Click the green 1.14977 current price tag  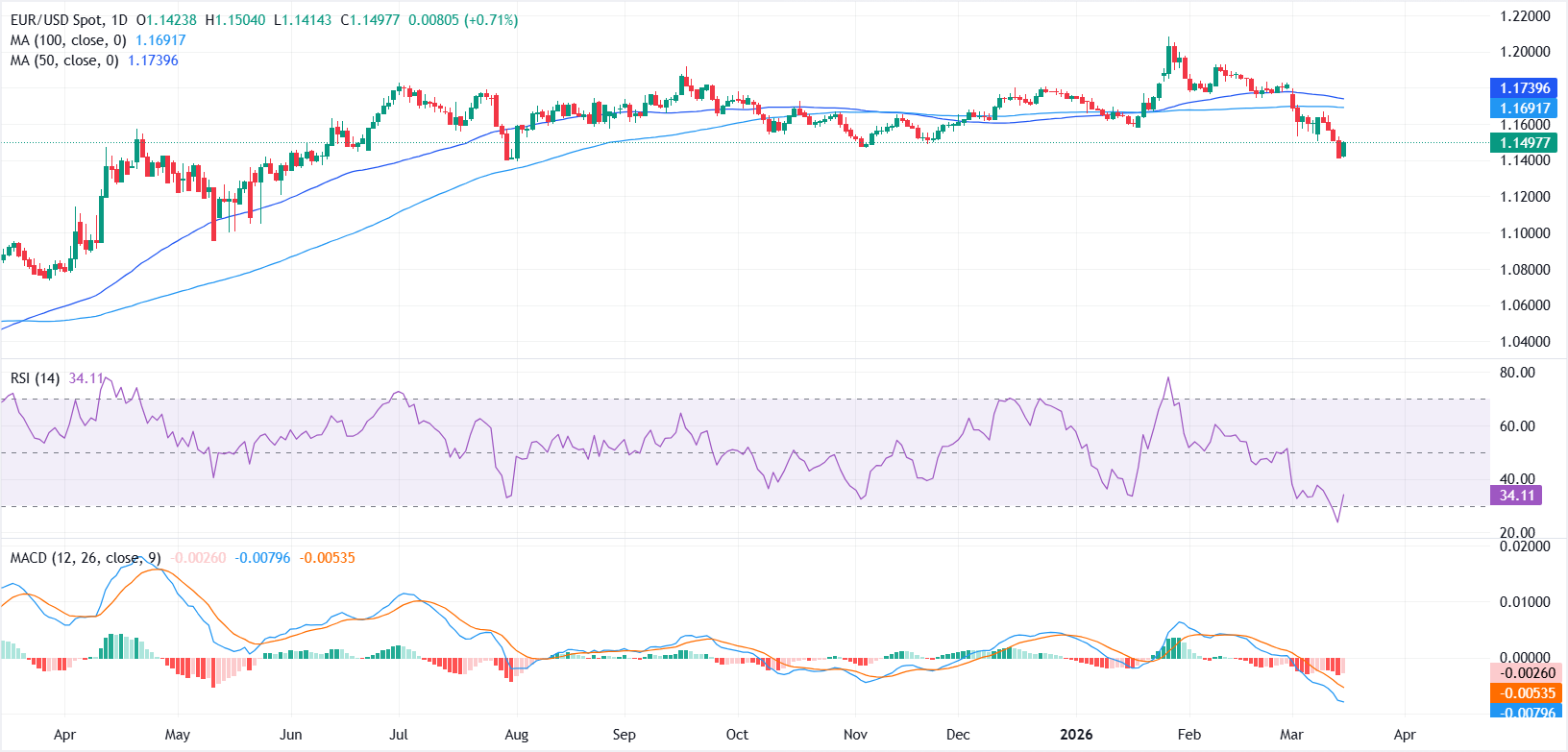coord(1524,143)
